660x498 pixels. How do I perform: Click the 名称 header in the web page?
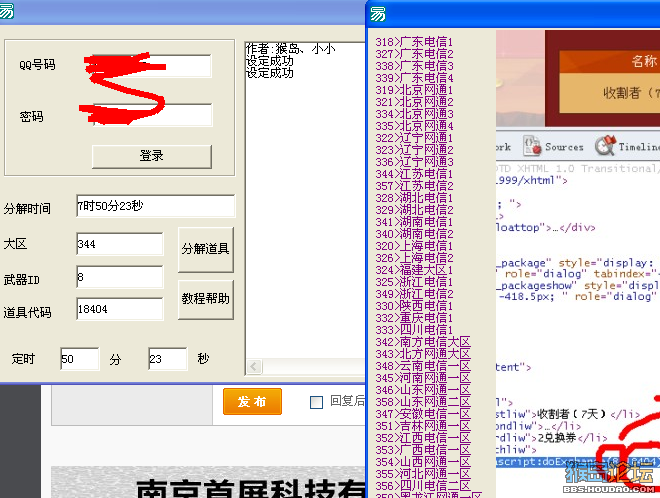coord(644,61)
